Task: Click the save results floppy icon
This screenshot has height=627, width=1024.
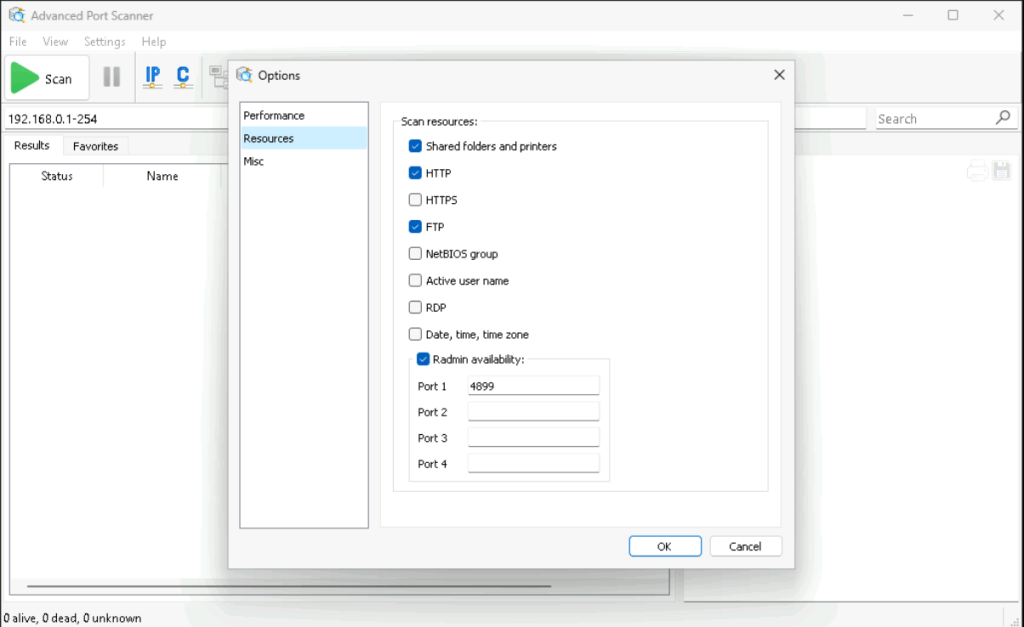Action: (x=1001, y=172)
